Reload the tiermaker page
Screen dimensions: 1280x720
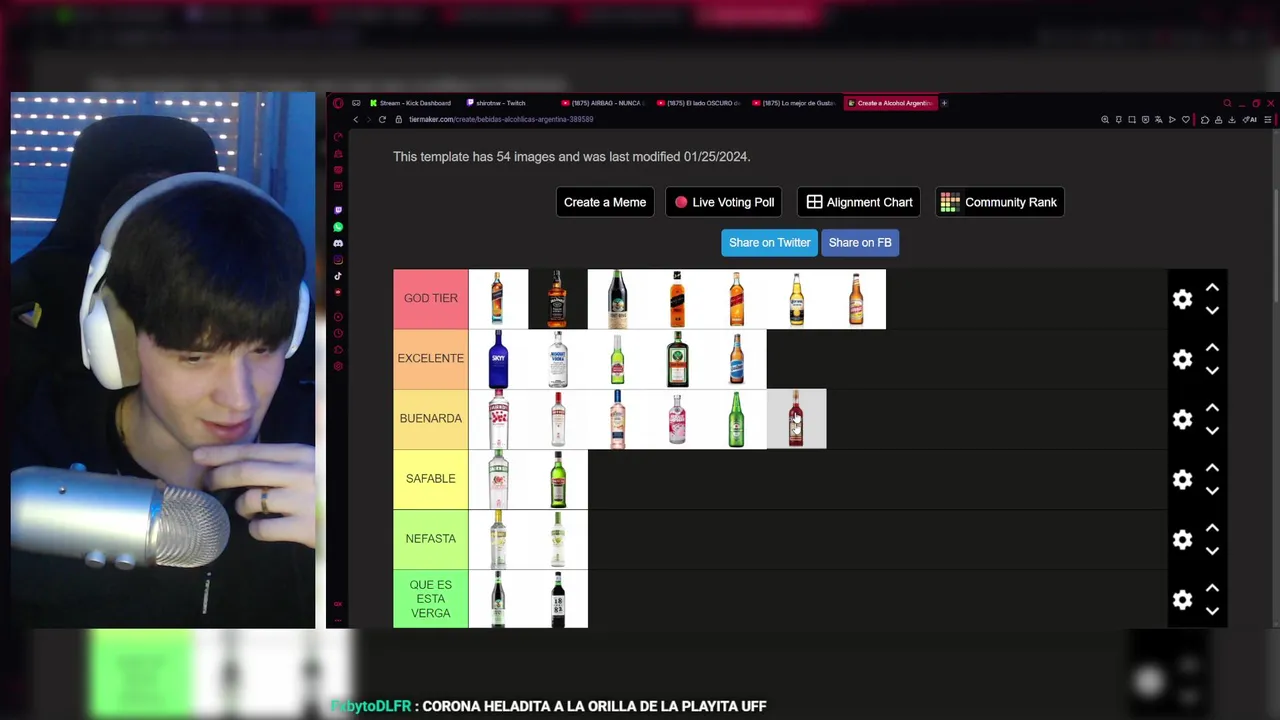382,119
